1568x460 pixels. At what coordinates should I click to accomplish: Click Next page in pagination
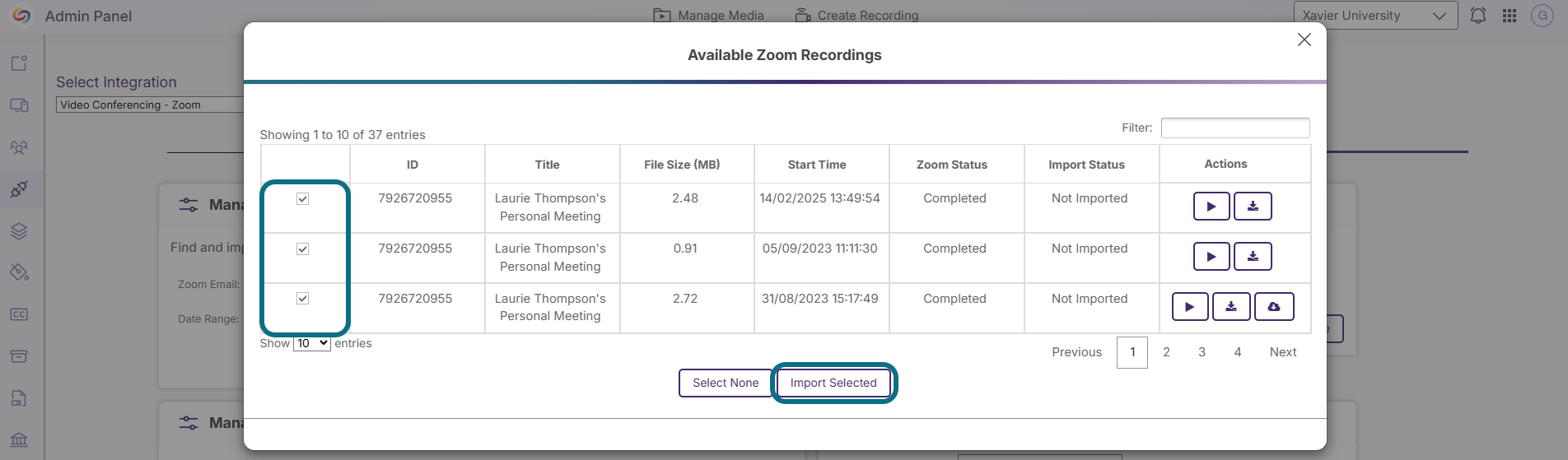coord(1283,352)
